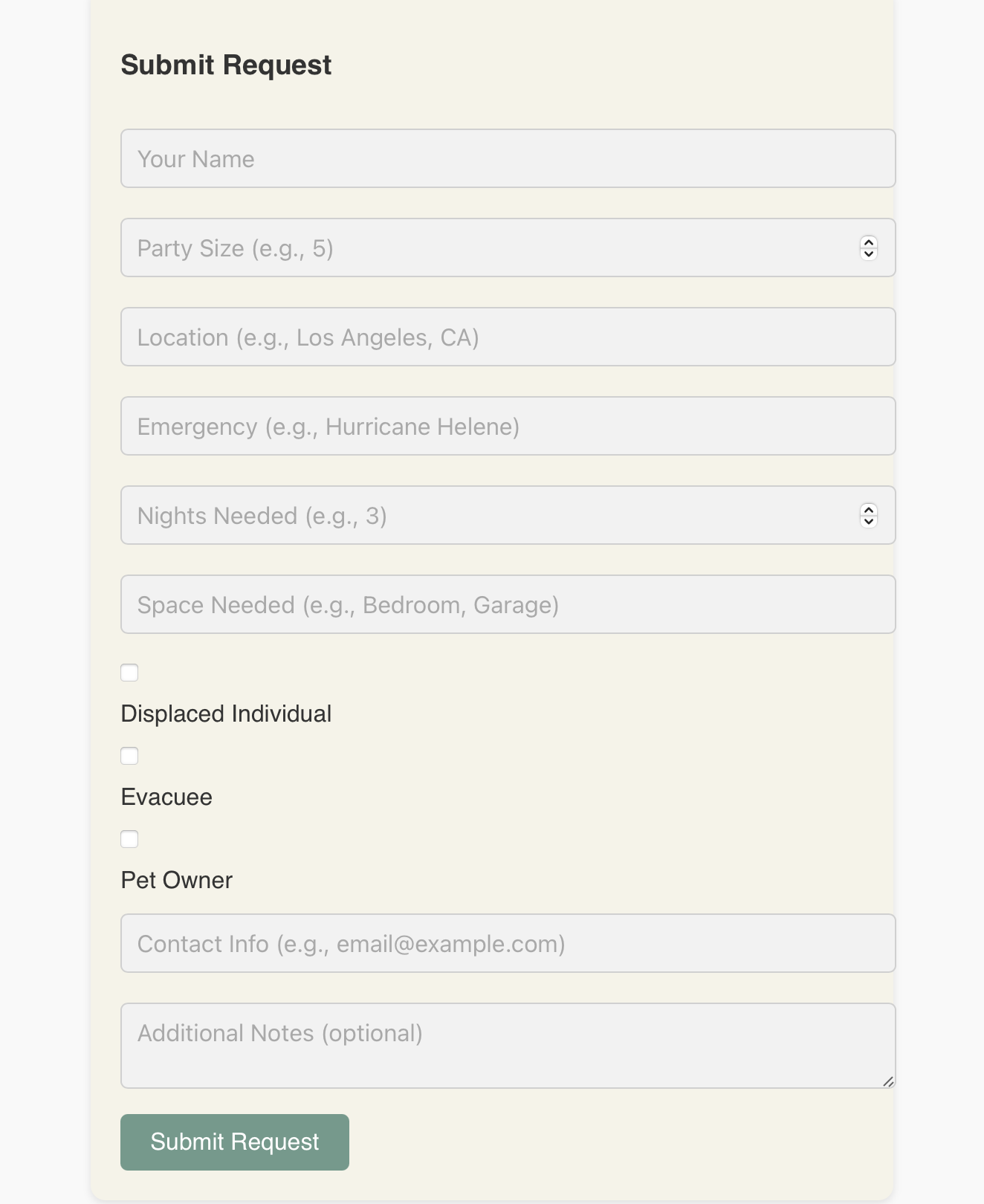
Task: Increment Nights Needed using the up arrow
Action: [x=868, y=510]
